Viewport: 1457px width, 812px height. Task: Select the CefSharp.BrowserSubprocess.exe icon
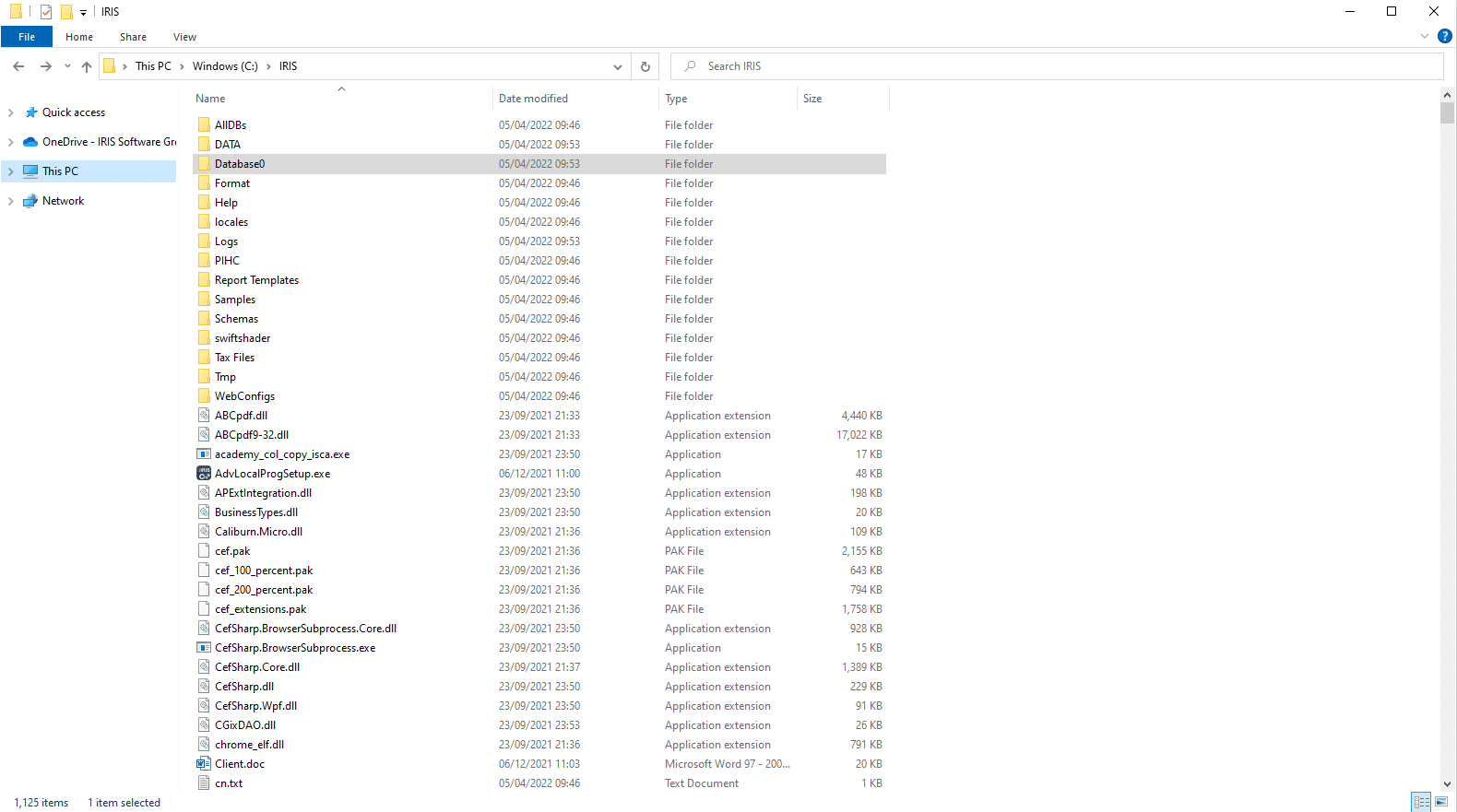tap(204, 647)
